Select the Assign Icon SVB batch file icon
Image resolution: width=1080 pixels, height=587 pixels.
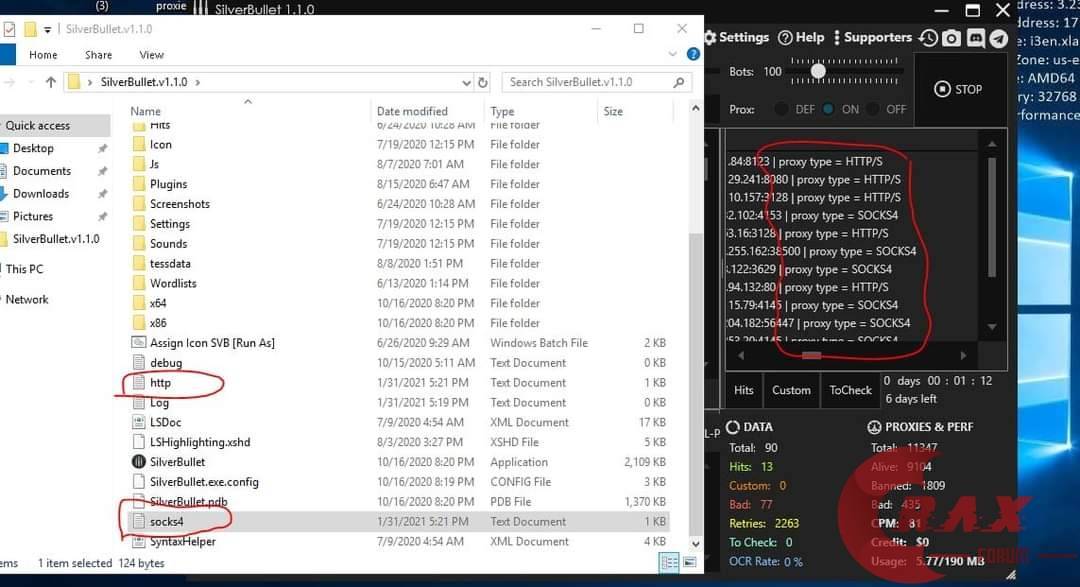[x=138, y=342]
